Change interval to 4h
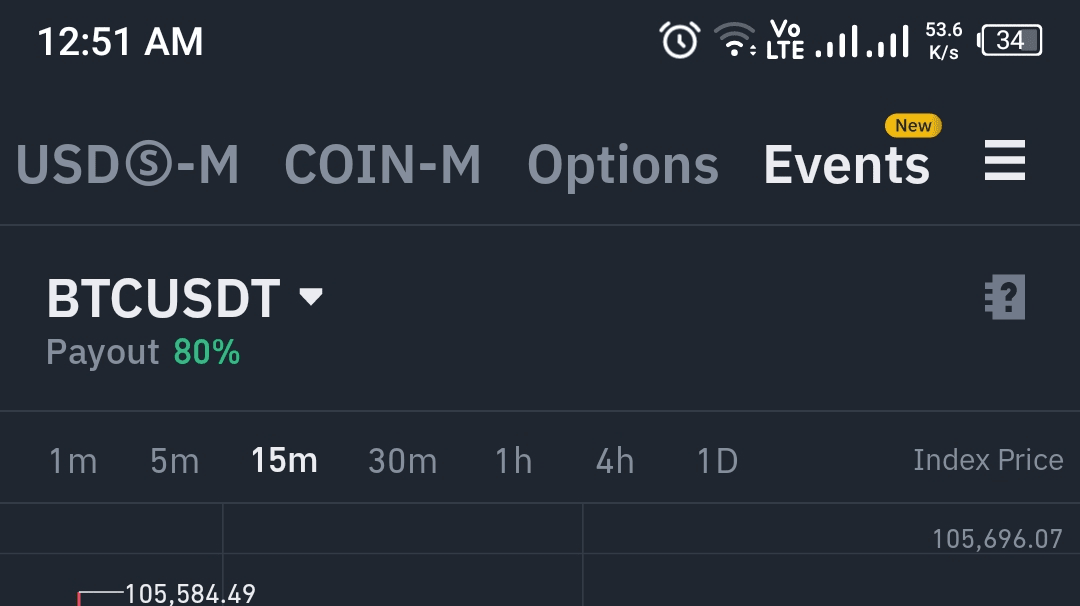1080x606 pixels. click(615, 460)
